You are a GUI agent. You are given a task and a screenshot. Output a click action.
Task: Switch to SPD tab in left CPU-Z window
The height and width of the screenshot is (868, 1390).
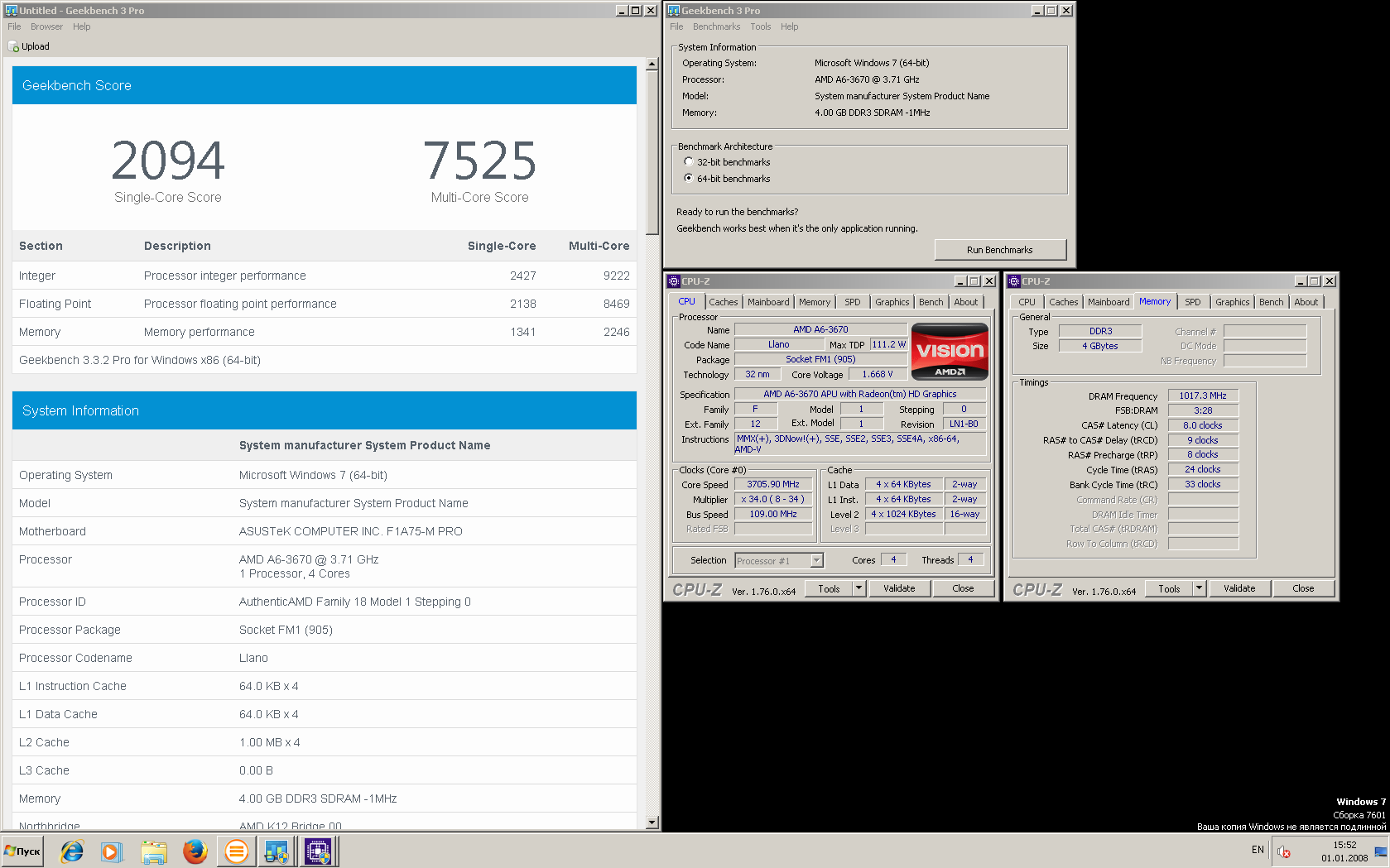point(852,302)
